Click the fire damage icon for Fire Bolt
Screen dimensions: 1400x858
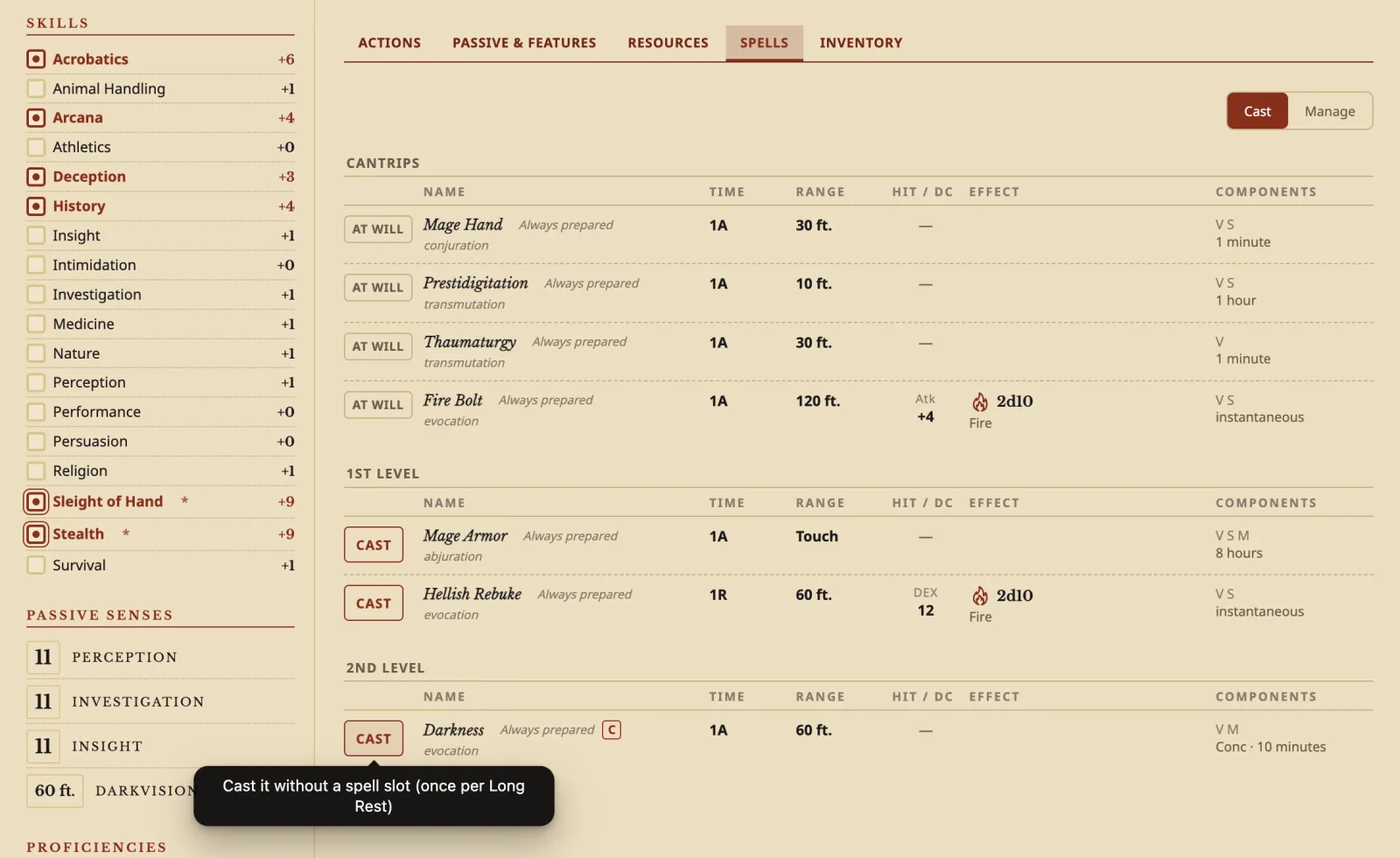tap(980, 401)
